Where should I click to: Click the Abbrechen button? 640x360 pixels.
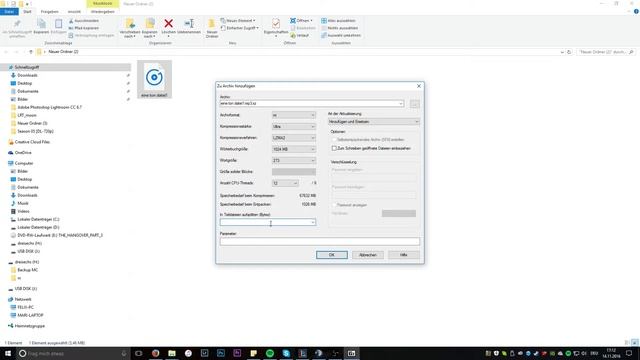click(368, 255)
